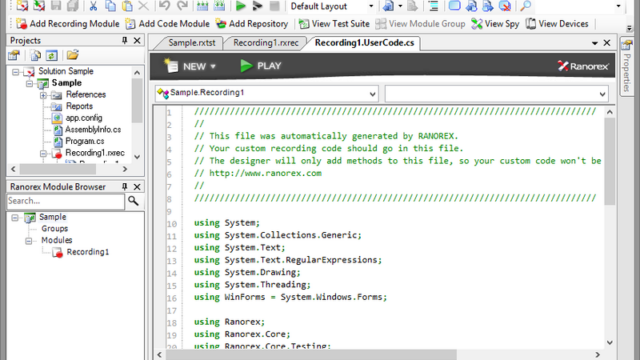Viewport: 640px width, 360px height.
Task: Click the Refresh icon in Projects panel
Action: pyautogui.click(x=51, y=55)
